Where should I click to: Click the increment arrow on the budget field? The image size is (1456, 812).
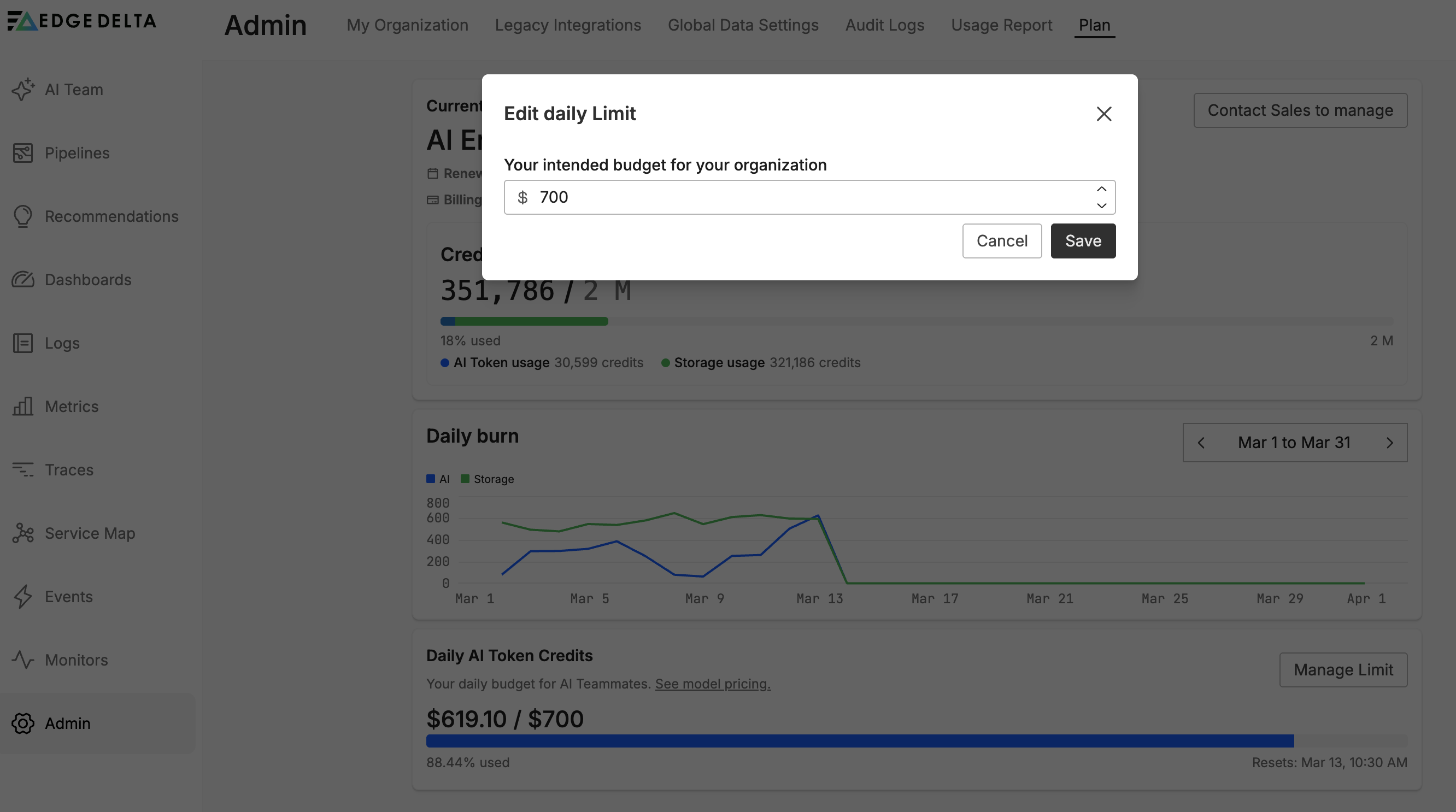[x=1101, y=188]
